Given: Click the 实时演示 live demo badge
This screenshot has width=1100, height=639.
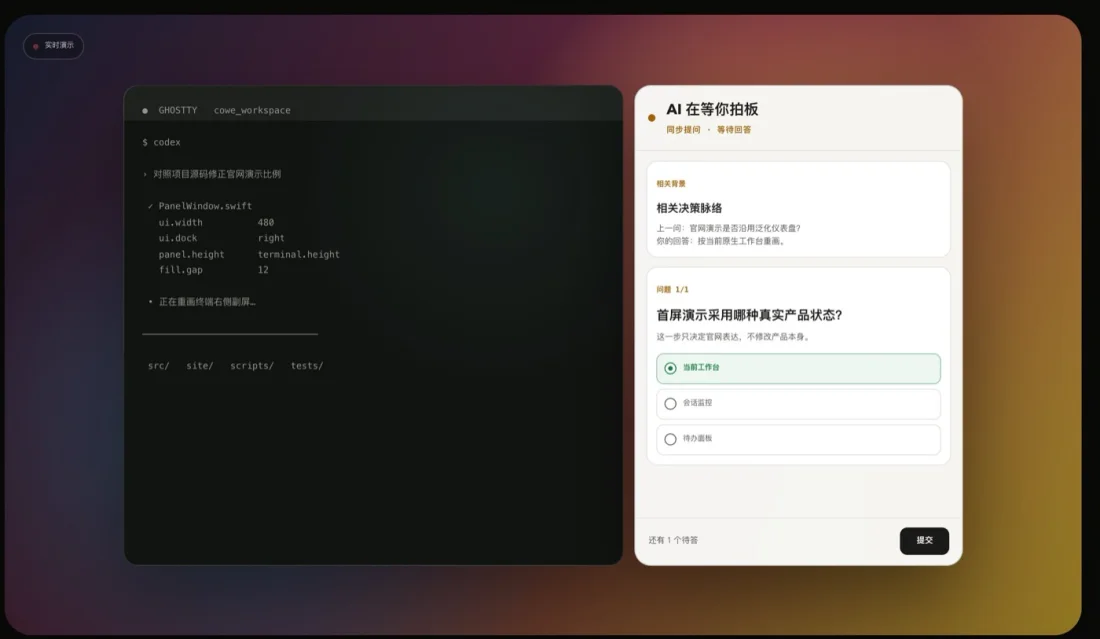Looking at the screenshot, I should click(x=53, y=46).
